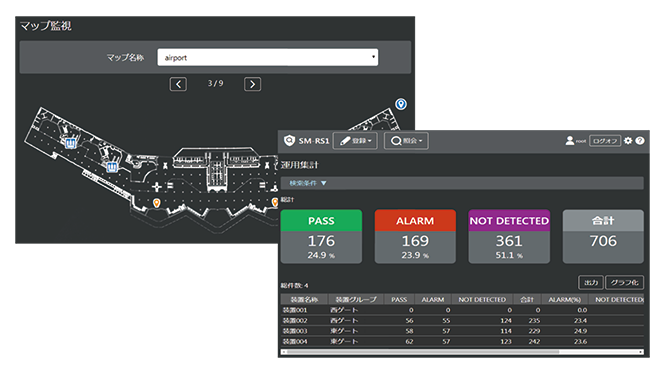This screenshot has width=665, height=374.
Task: Open the airport map name dropdown
Action: (268, 57)
